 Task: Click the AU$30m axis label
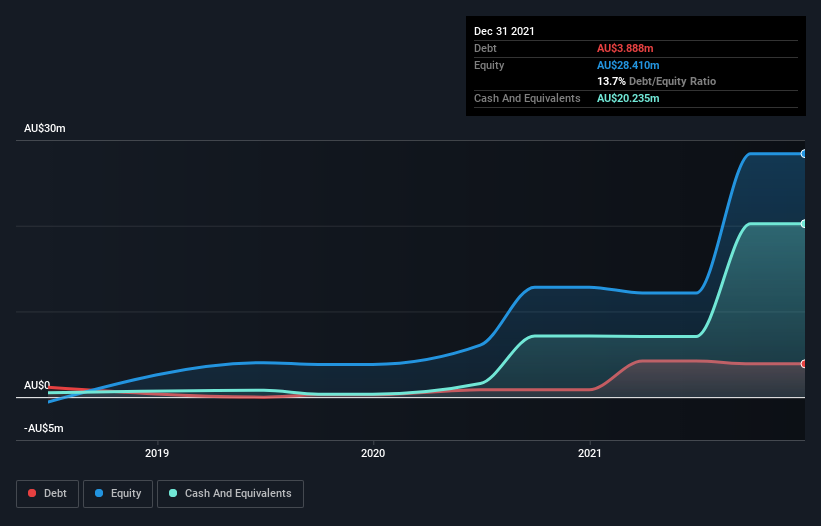(45, 128)
